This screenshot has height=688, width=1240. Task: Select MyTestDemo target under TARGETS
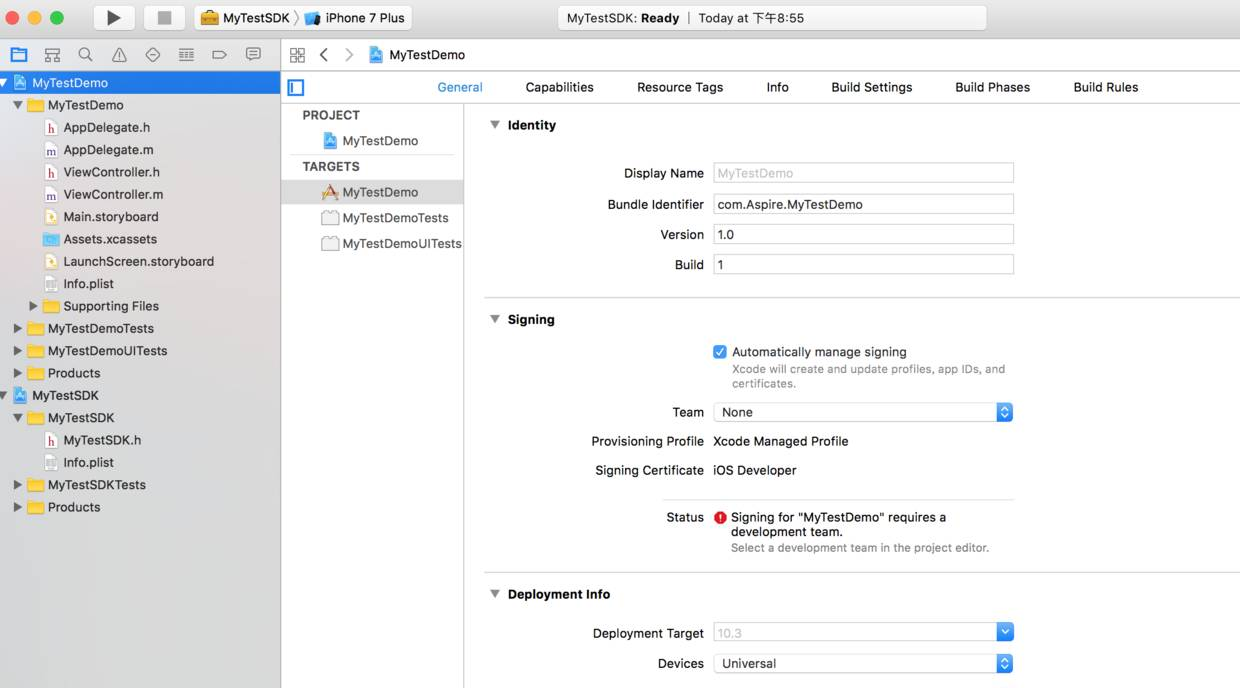pyautogui.click(x=372, y=192)
